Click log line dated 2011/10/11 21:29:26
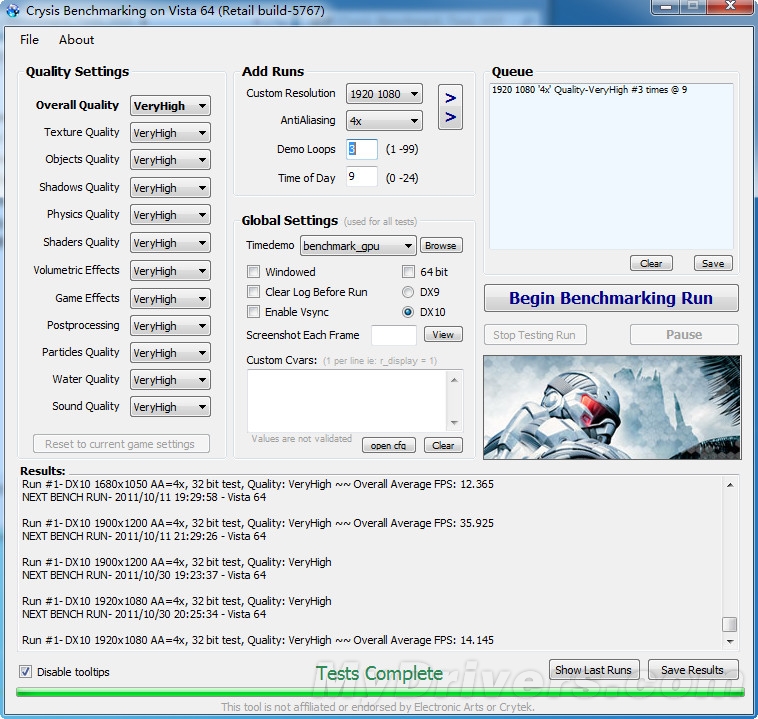The image size is (758, 719). [144, 536]
